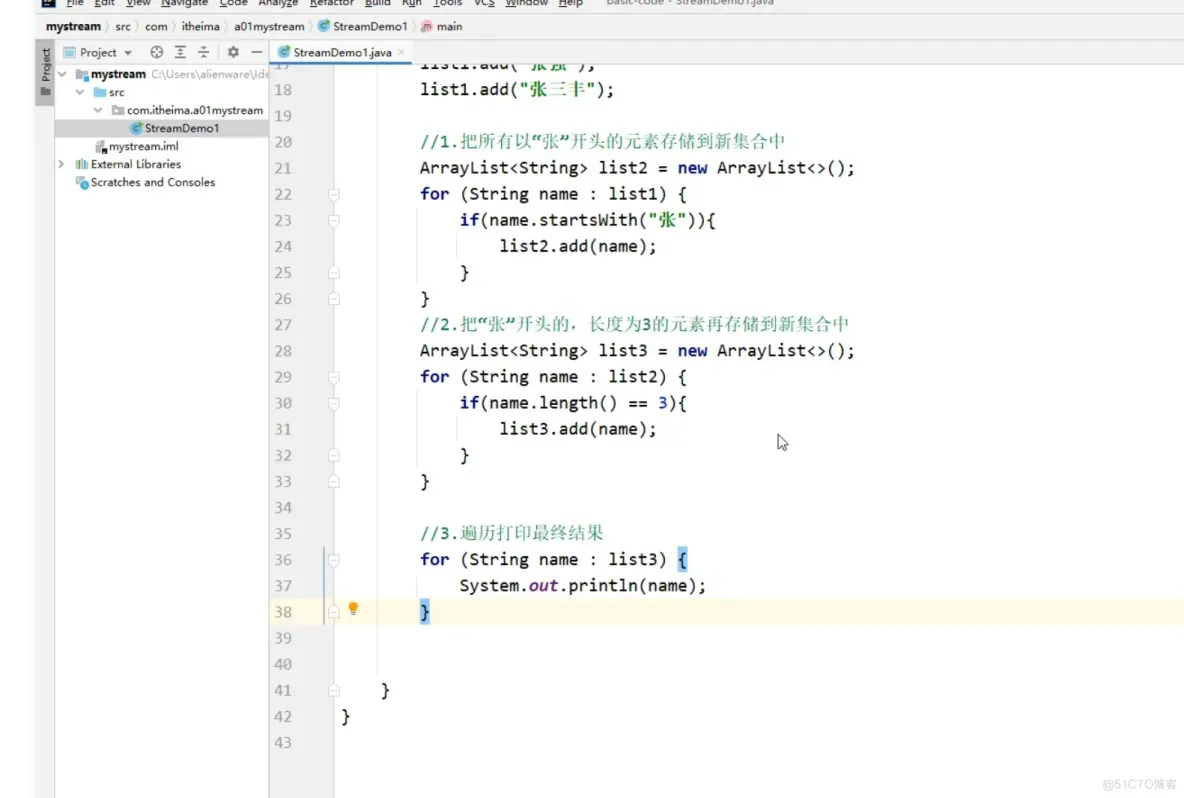1184x798 pixels.
Task: Place cursor in list3.add(name); statement
Action: [578, 429]
